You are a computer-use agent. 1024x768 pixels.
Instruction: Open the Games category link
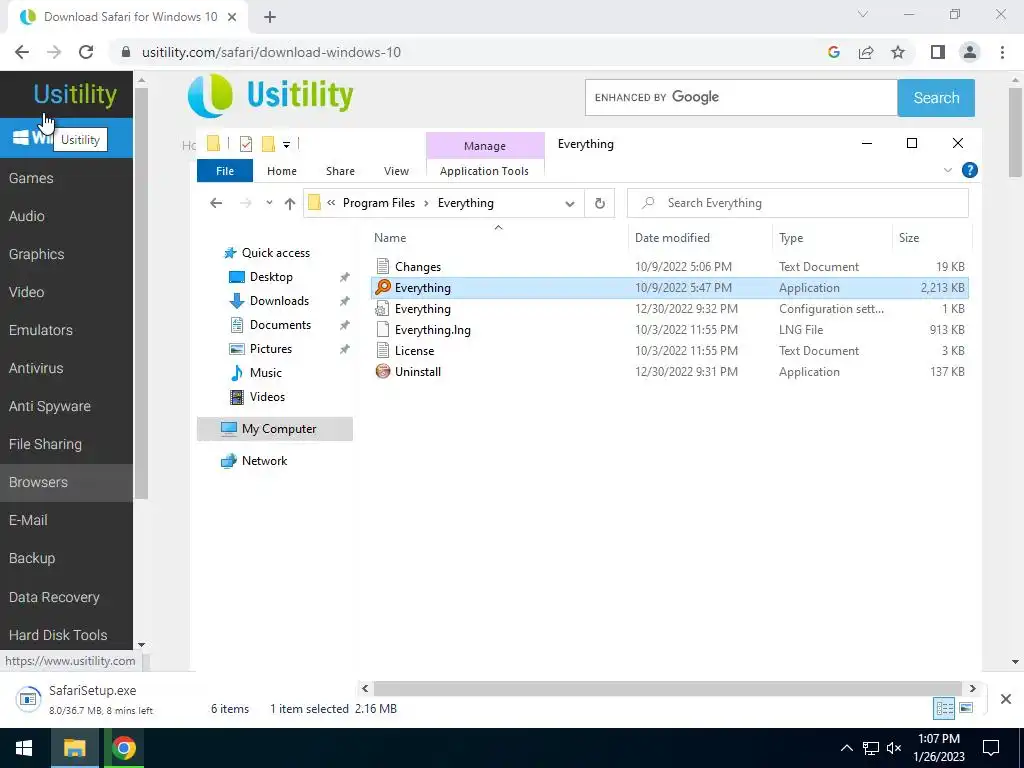click(31, 178)
